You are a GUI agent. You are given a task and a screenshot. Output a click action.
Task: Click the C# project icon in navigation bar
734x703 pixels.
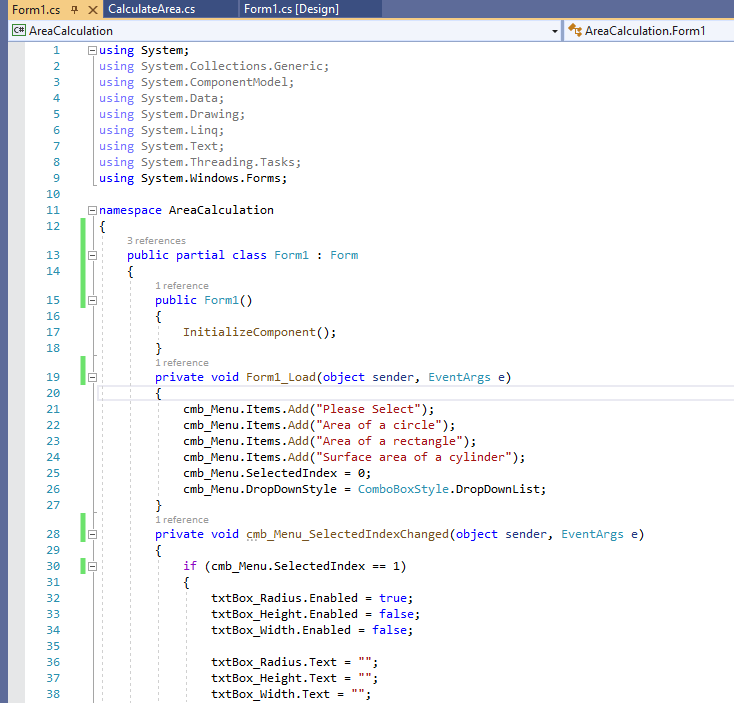tap(19, 30)
